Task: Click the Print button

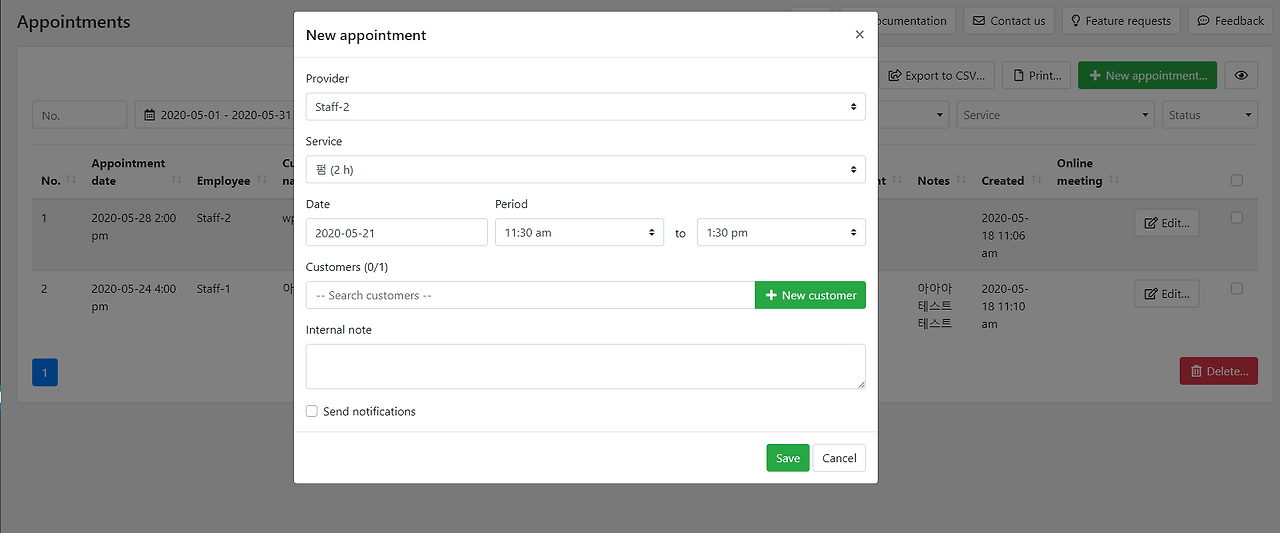Action: pyautogui.click(x=1037, y=75)
